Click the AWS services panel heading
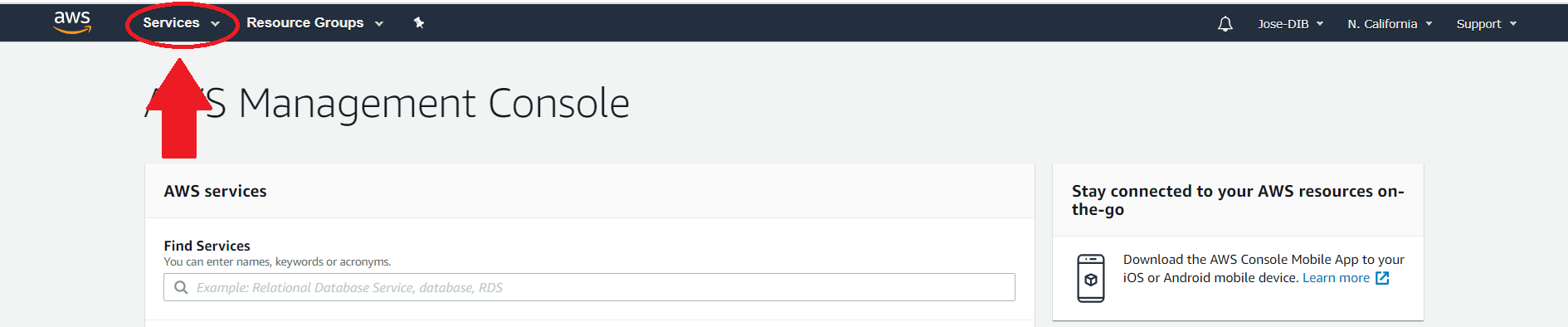 click(215, 191)
